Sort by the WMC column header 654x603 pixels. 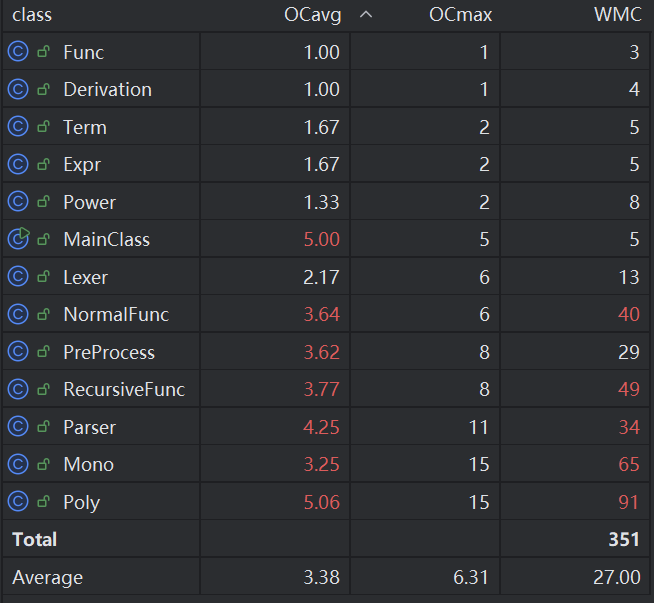pyautogui.click(x=617, y=15)
